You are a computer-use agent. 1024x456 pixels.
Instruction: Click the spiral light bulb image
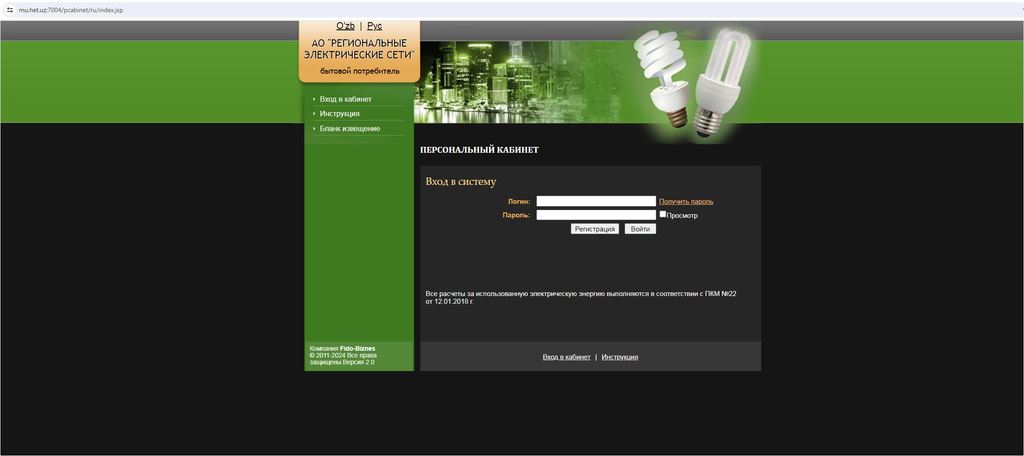point(663,78)
